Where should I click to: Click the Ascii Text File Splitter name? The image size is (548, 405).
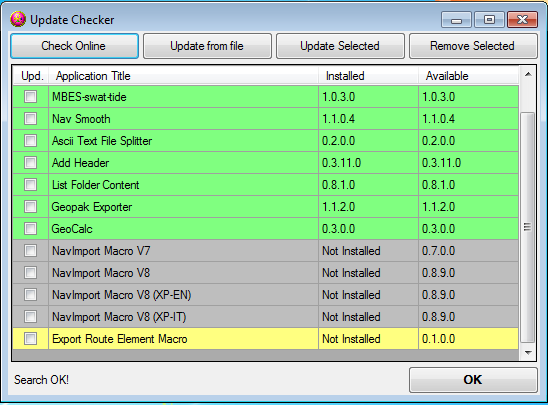[183, 141]
